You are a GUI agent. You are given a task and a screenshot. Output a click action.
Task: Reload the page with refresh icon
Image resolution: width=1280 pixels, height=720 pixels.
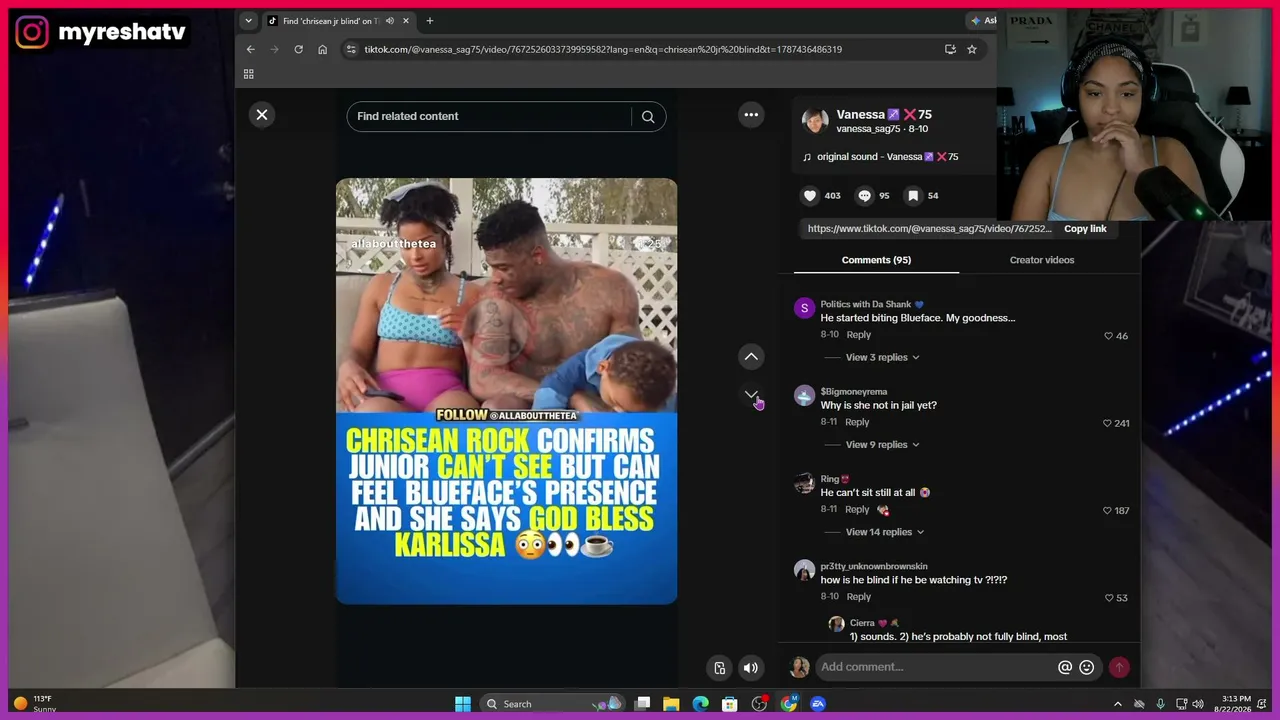298,49
